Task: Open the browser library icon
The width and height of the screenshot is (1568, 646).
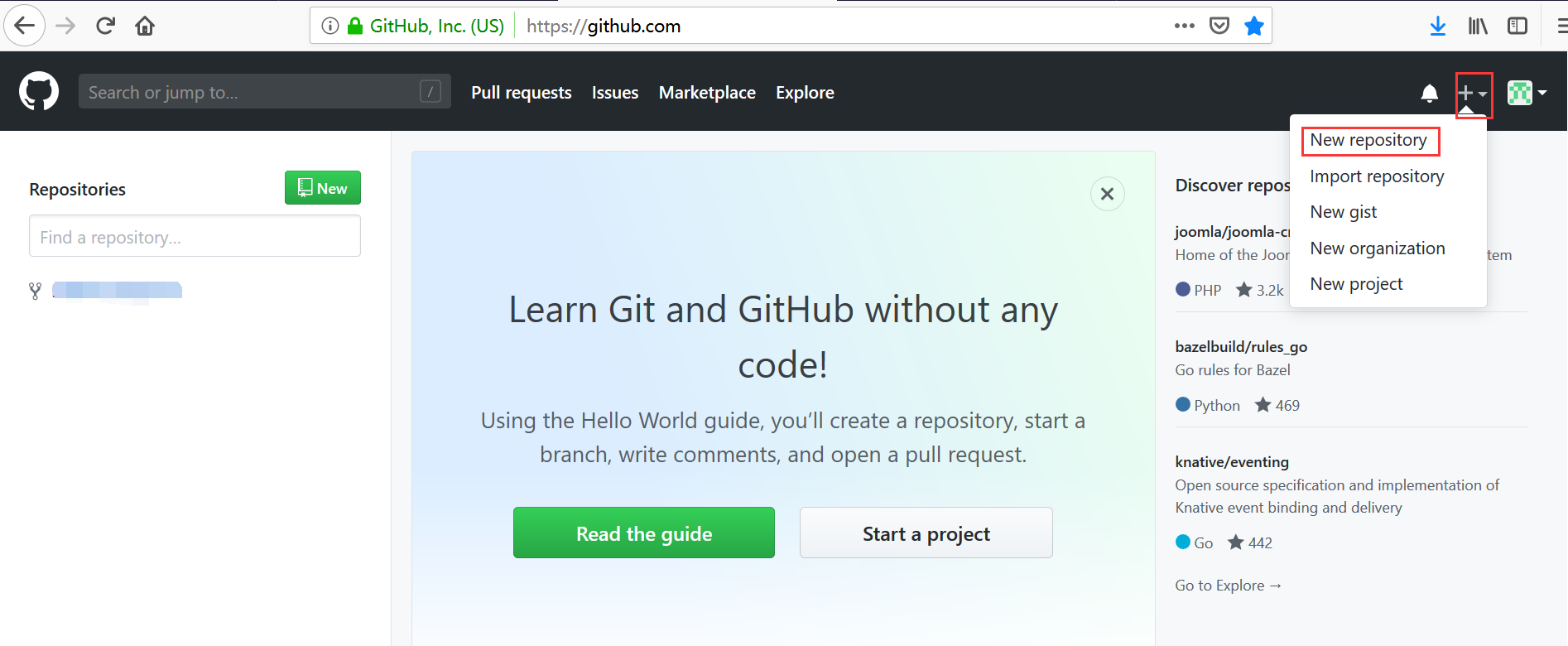Action: pos(1478,26)
